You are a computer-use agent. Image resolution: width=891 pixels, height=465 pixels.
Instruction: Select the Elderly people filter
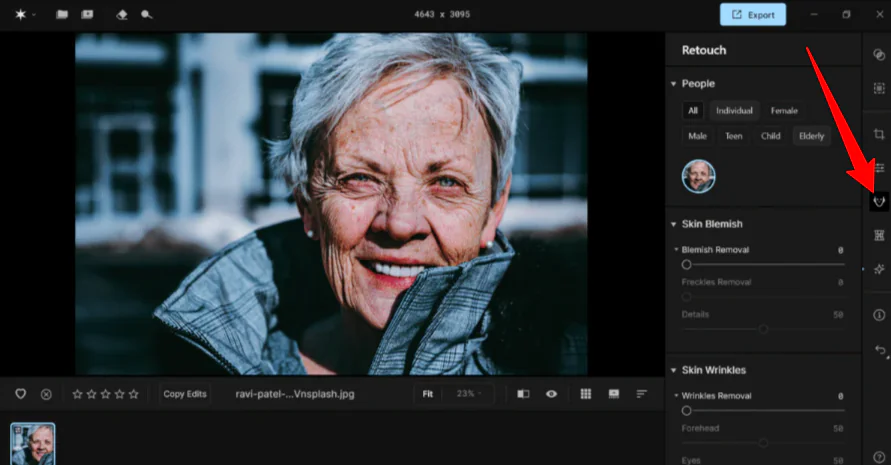tap(811, 136)
